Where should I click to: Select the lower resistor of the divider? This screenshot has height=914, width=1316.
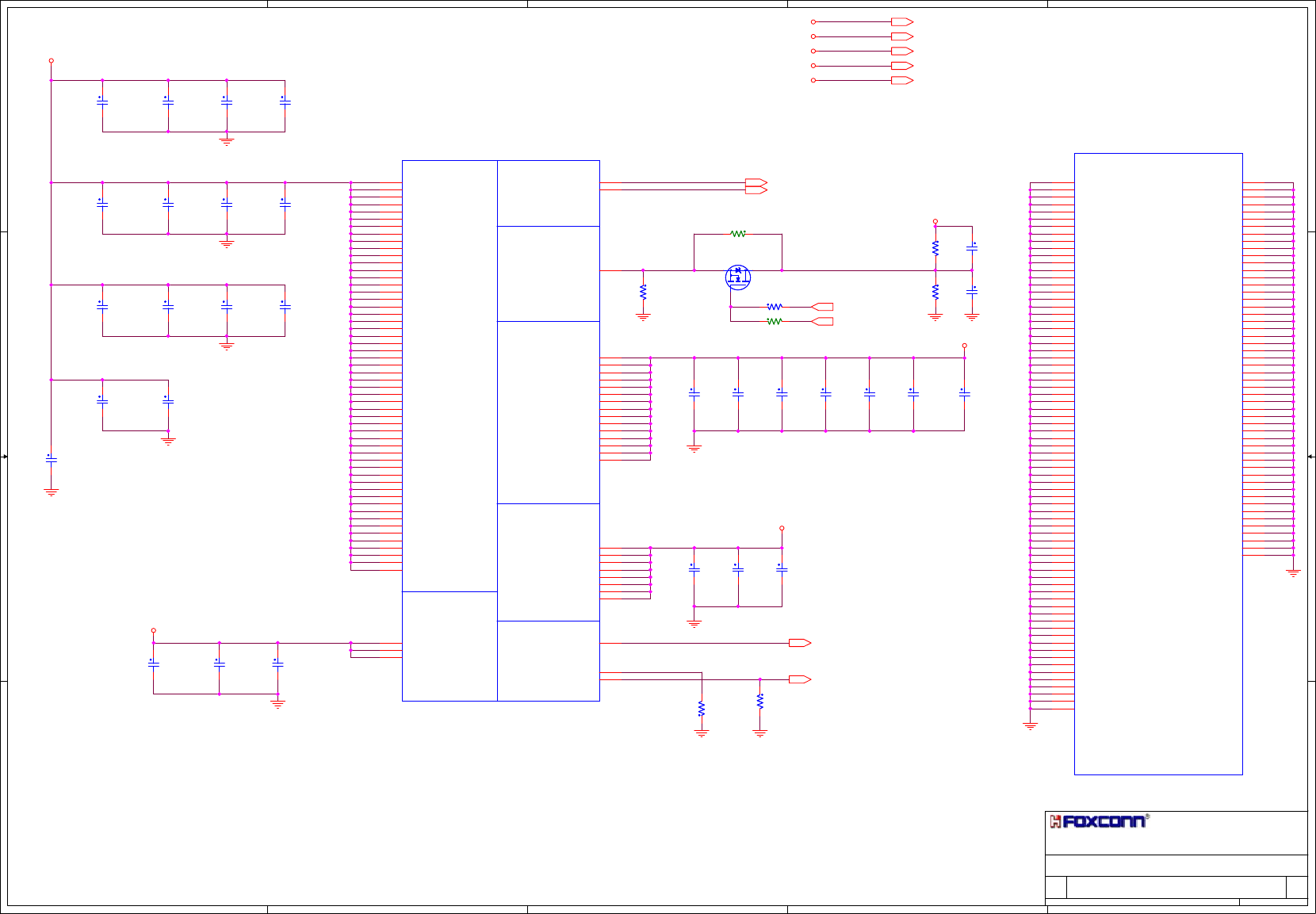(x=935, y=292)
